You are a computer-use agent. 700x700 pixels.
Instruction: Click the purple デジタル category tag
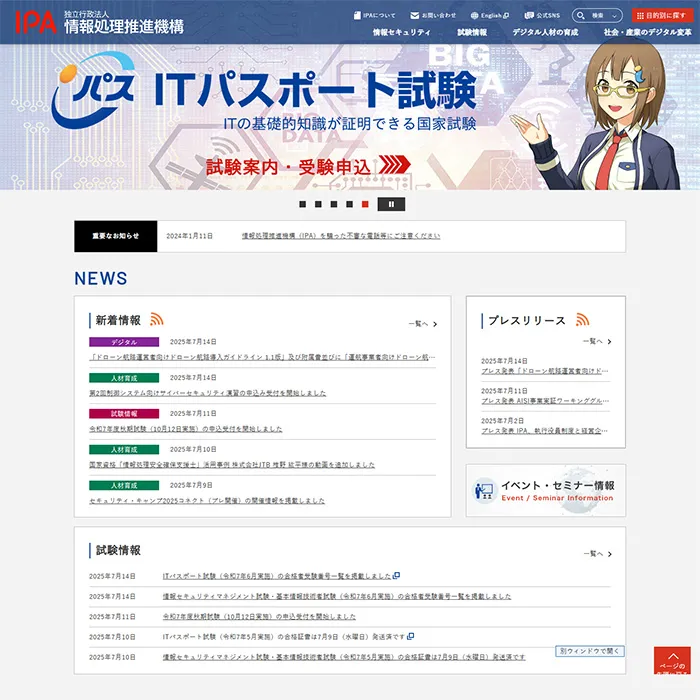coord(124,342)
